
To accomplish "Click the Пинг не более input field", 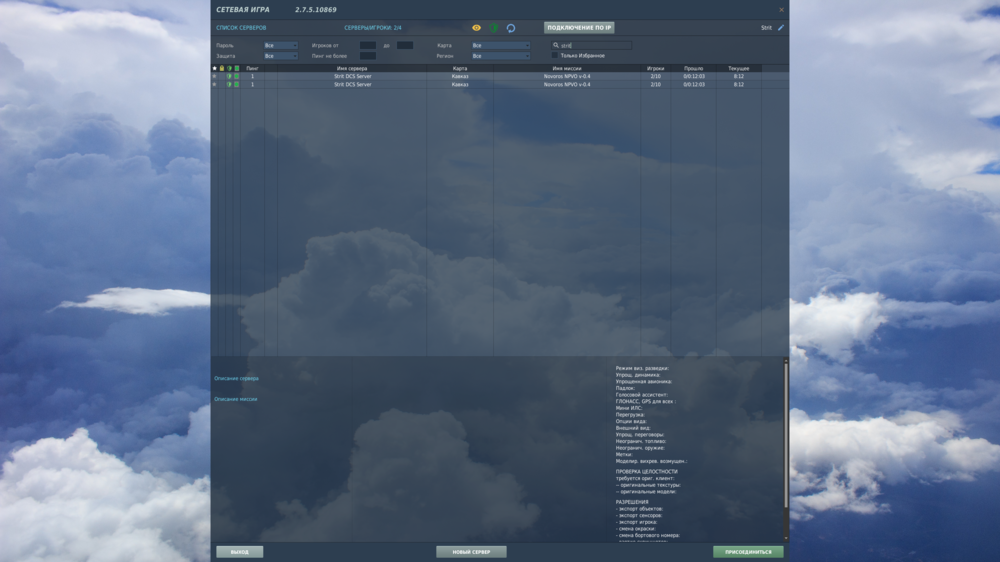I will click(x=368, y=55).
